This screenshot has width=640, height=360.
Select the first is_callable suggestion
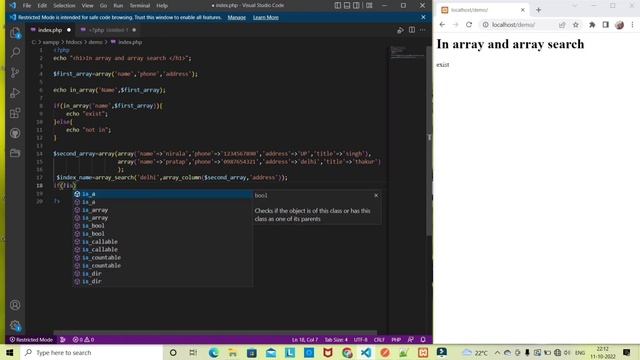[163, 242]
